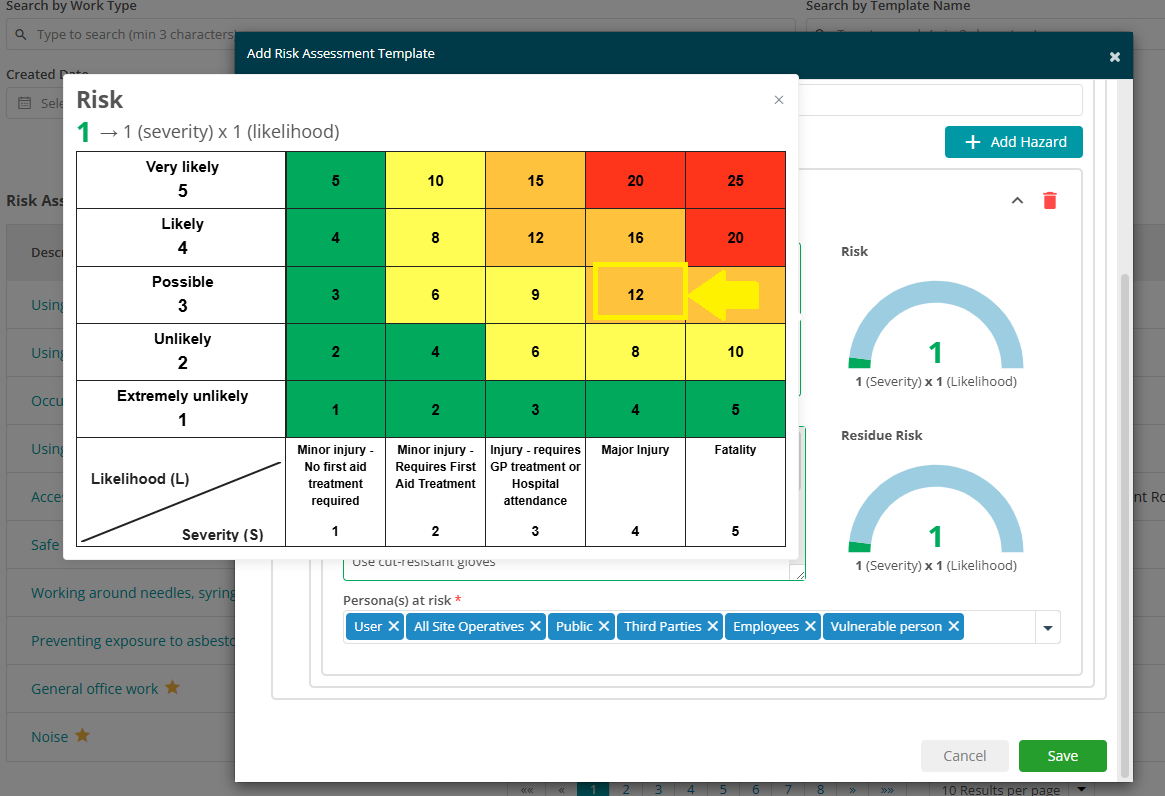Select cell 4 in the Extremely unlikely row
Viewport: 1165px width, 796px height.
pyautogui.click(x=635, y=410)
